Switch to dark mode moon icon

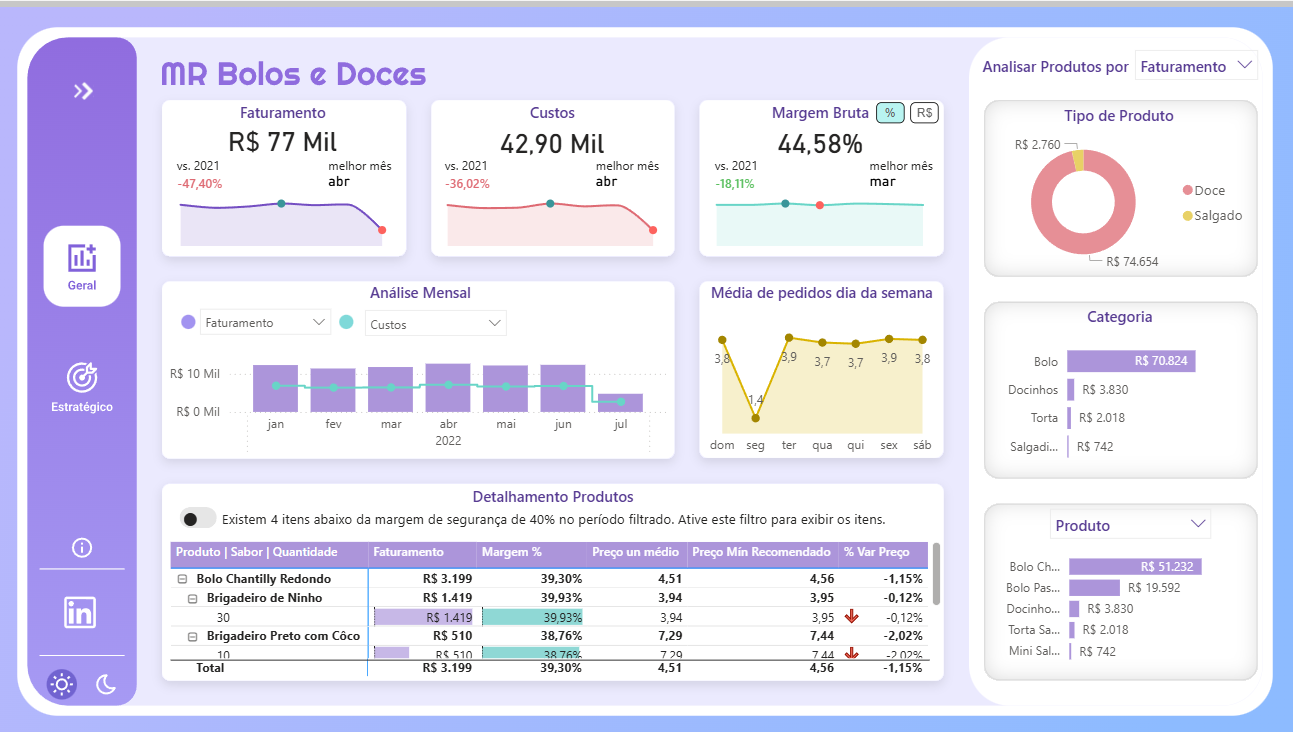pos(106,685)
